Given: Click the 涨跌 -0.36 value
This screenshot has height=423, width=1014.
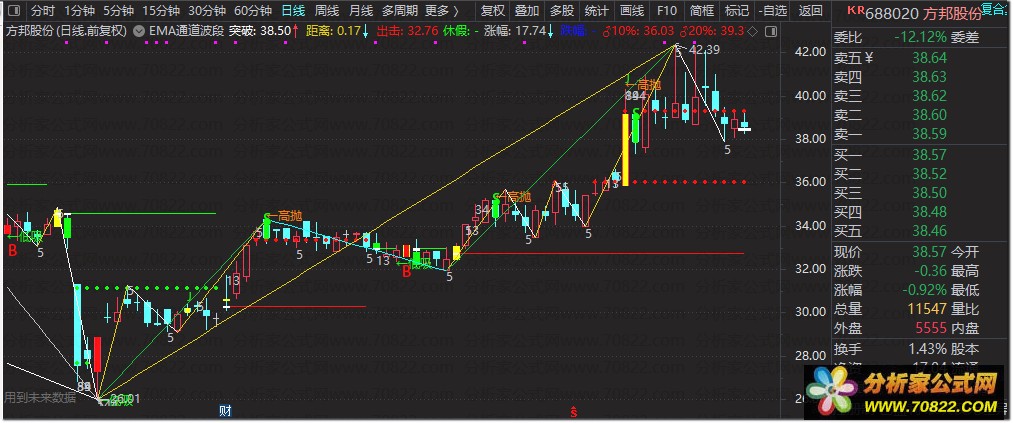Looking at the screenshot, I should pyautogui.click(x=929, y=270).
